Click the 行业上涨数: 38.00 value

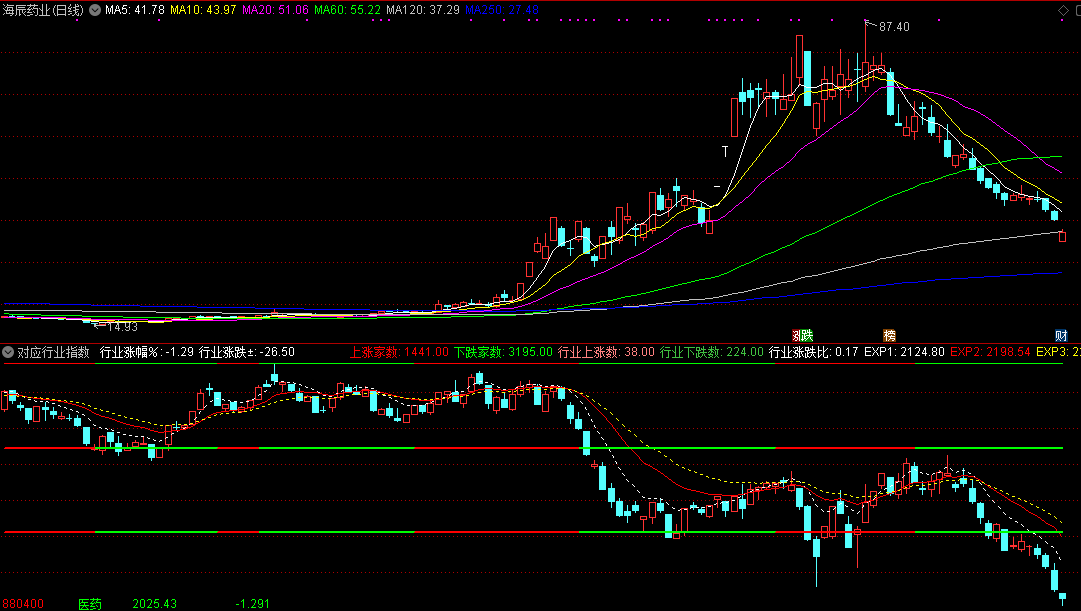(x=606, y=352)
